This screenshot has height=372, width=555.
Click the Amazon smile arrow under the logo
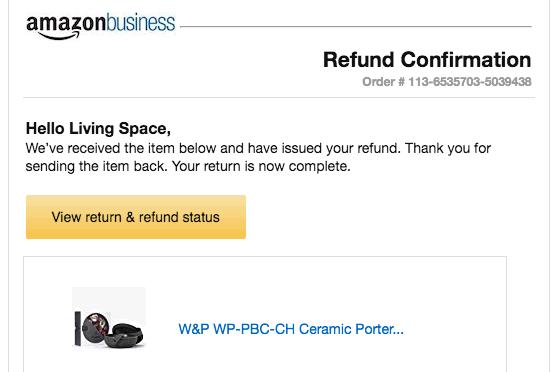click(x=58, y=36)
